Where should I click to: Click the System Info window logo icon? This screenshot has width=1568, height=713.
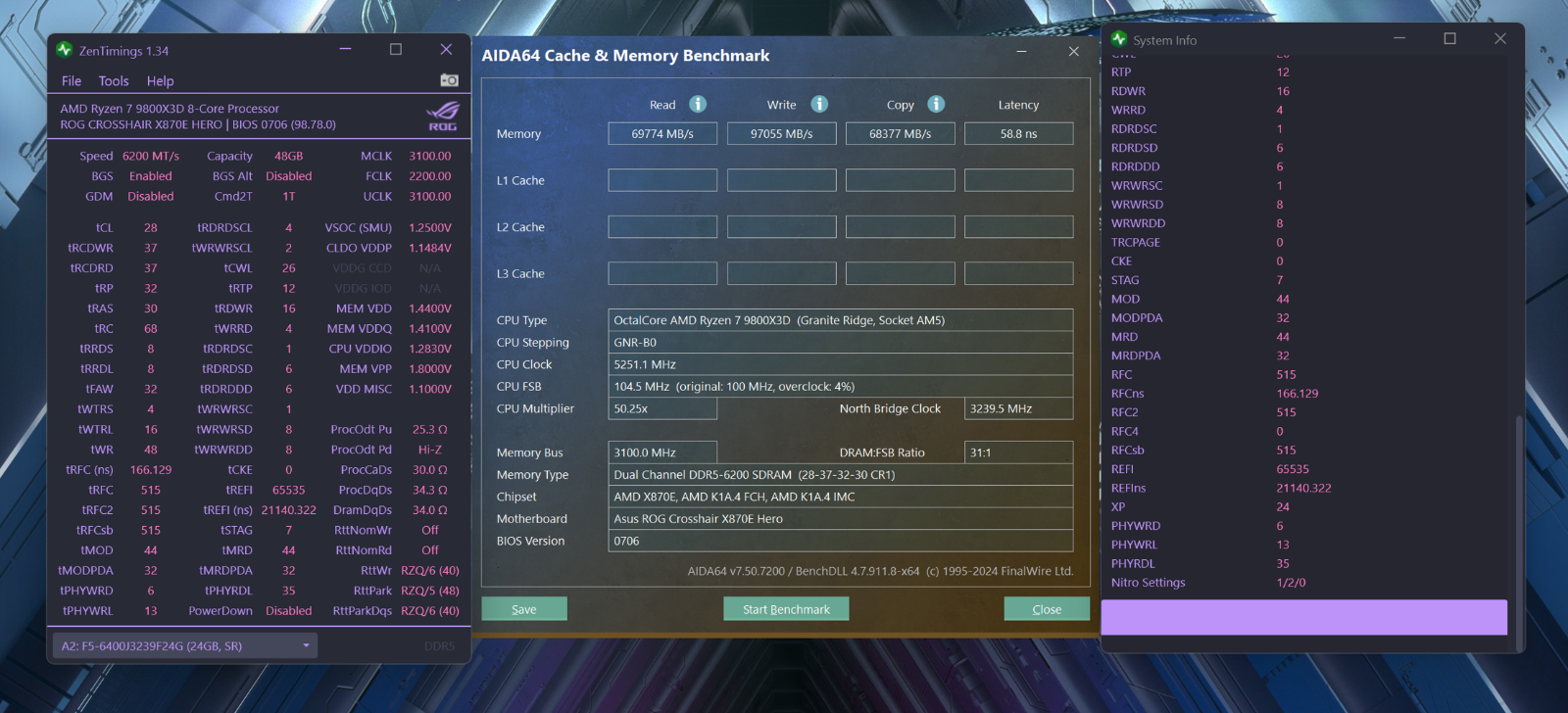tap(1119, 39)
